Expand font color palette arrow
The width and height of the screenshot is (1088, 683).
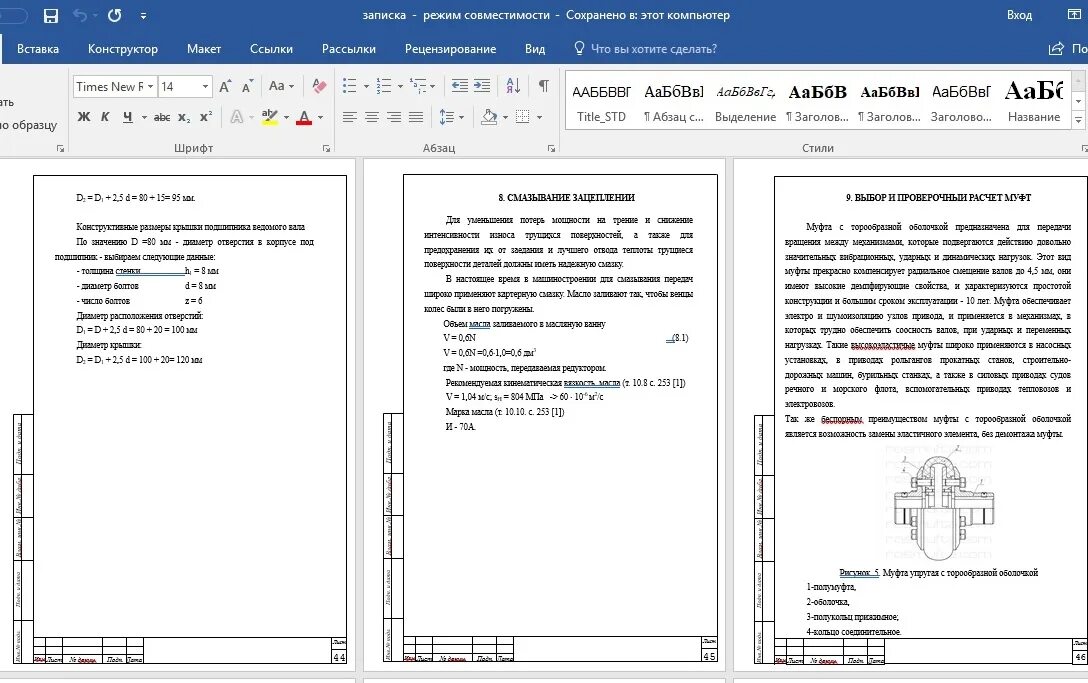[x=320, y=117]
